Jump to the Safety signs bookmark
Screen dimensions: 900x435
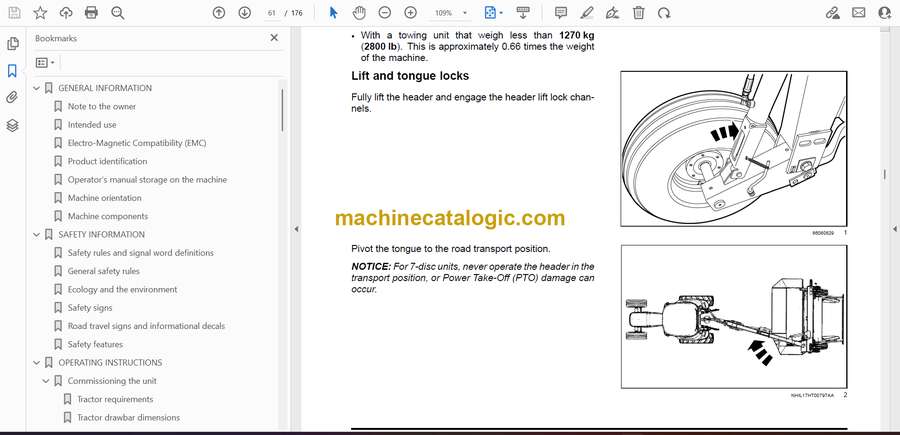pyautogui.click(x=90, y=308)
